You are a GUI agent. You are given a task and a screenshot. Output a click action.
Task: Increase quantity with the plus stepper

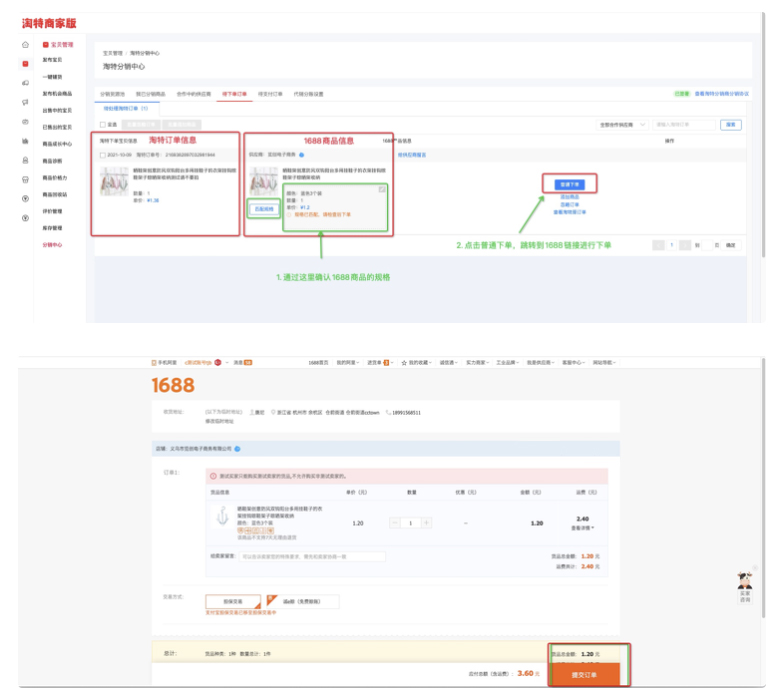pyautogui.click(x=423, y=523)
